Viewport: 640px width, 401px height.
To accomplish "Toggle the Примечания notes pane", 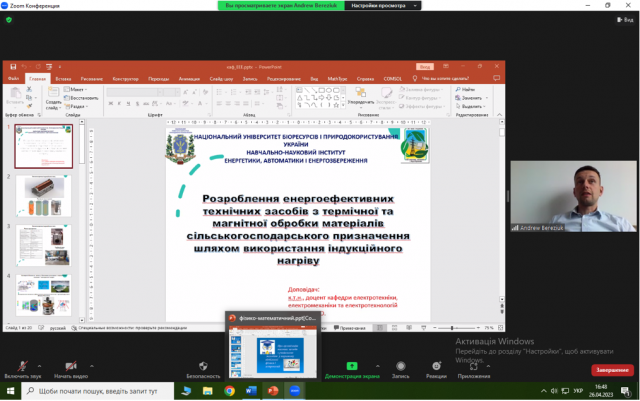I will 349,328.
